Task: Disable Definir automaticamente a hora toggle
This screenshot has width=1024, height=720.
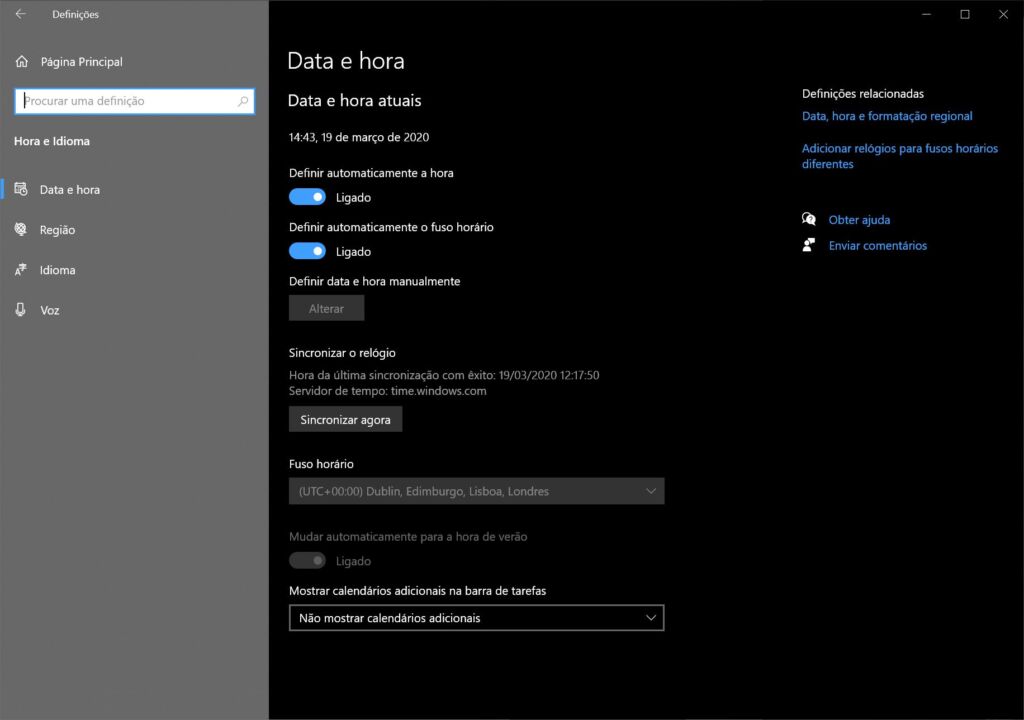Action: pyautogui.click(x=307, y=197)
